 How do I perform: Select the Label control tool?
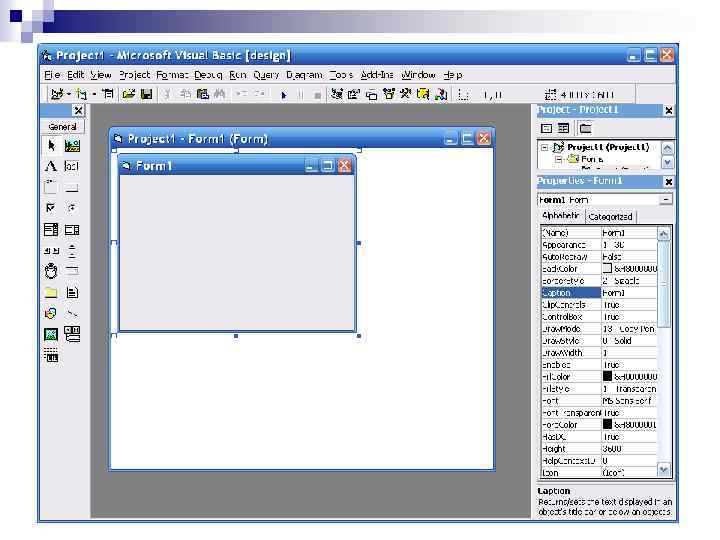[51, 166]
